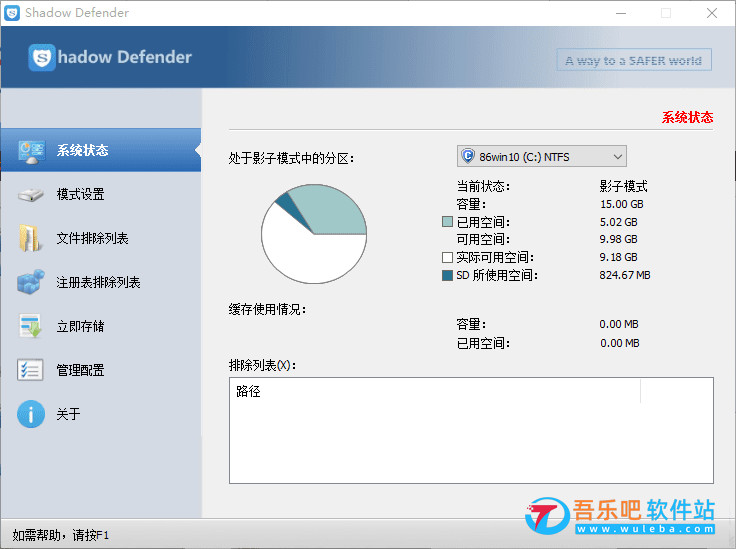This screenshot has width=736, height=549.
Task: Open the 关于 menu item
Action: coord(101,414)
